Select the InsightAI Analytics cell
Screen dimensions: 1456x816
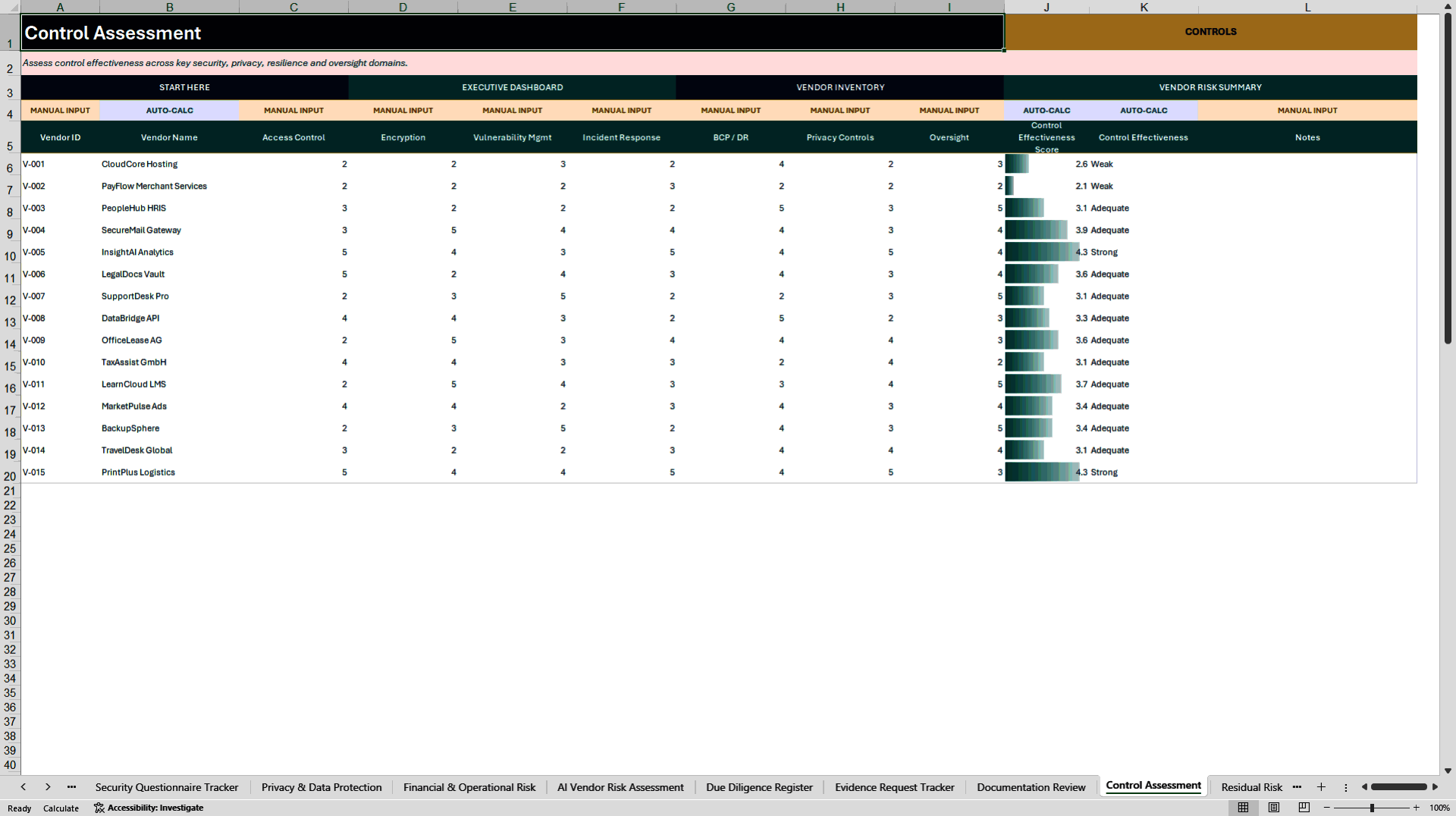tap(169, 252)
